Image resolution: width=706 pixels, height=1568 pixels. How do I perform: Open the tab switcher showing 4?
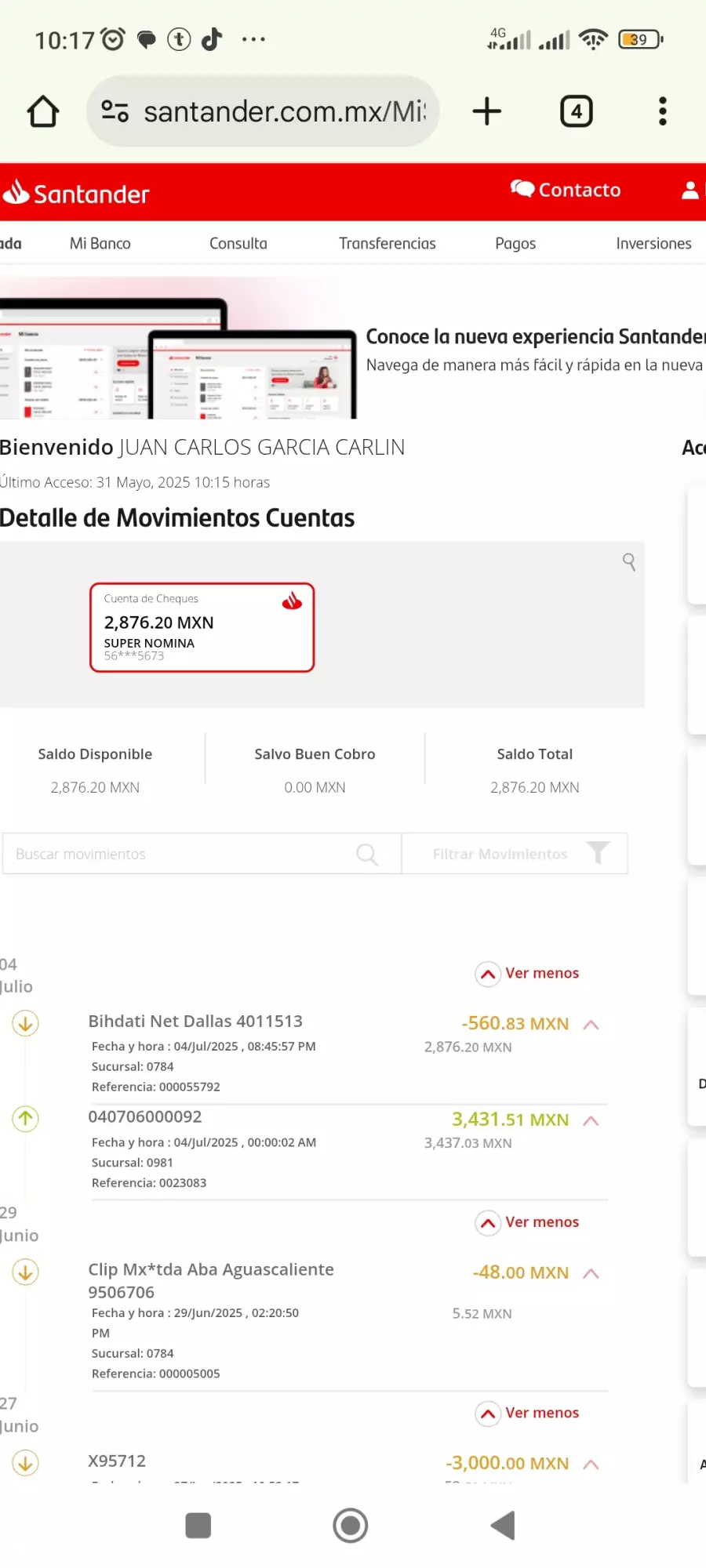point(577,111)
